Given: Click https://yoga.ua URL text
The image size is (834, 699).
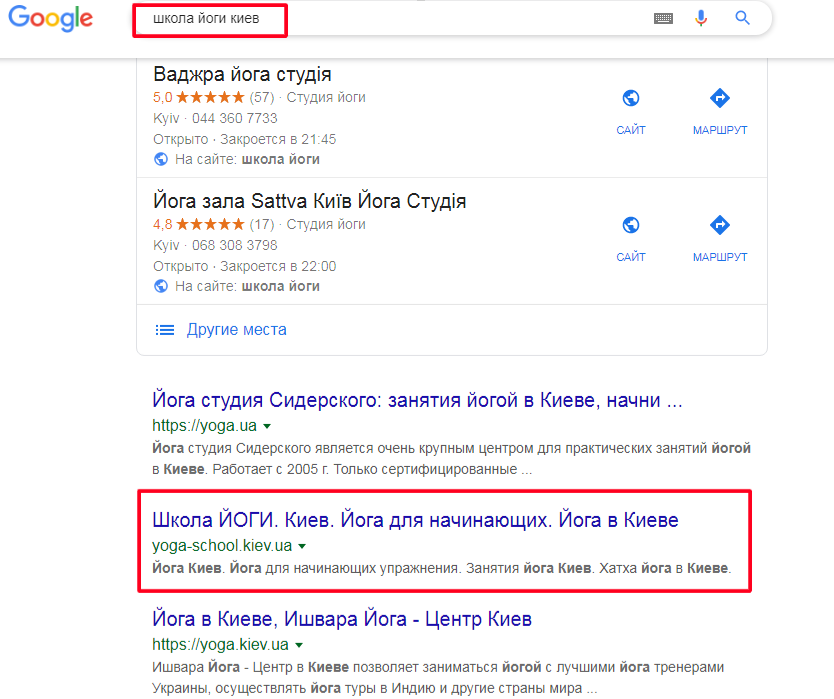Looking at the screenshot, I should [x=204, y=426].
